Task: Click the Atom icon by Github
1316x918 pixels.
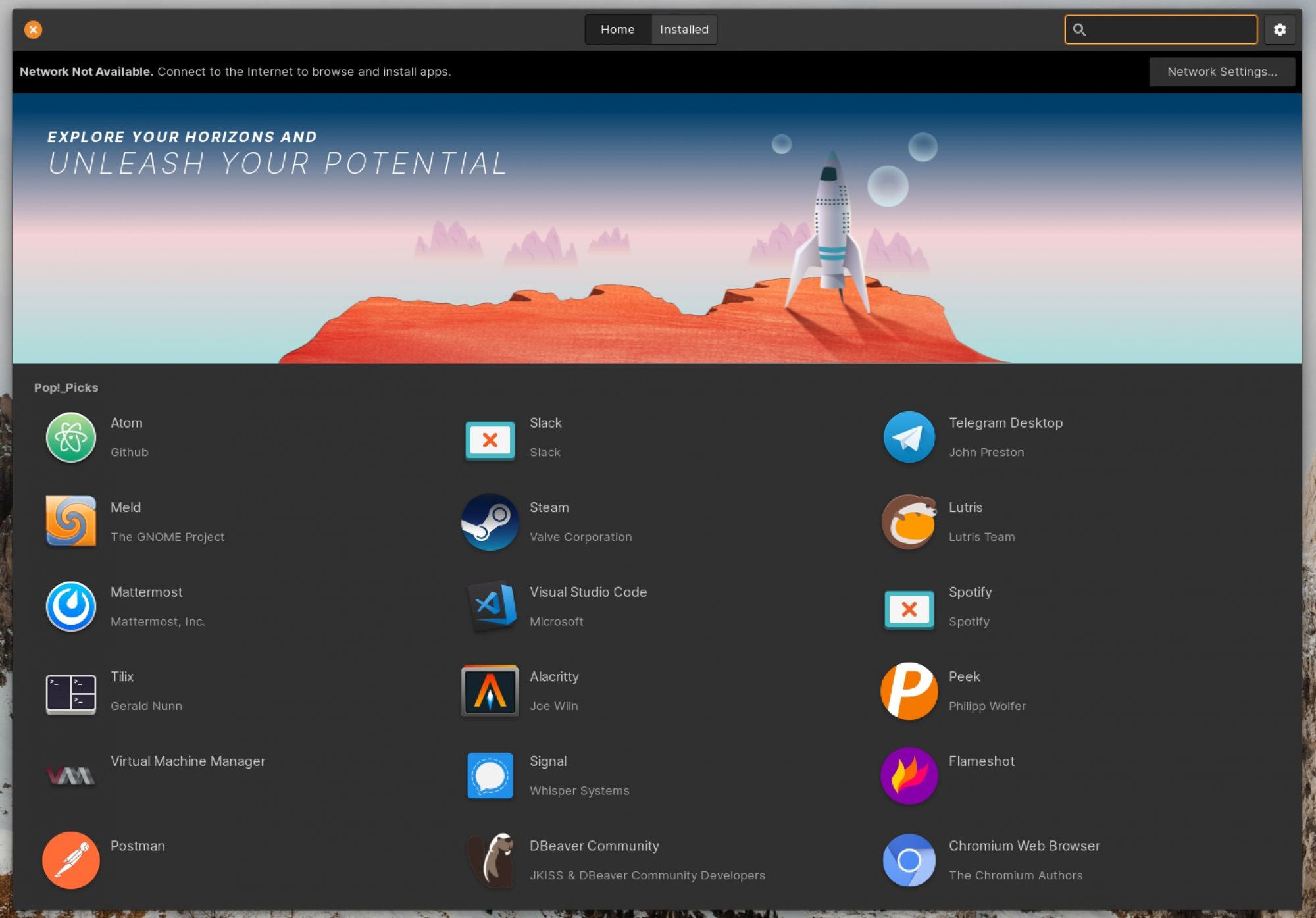Action: coord(70,437)
